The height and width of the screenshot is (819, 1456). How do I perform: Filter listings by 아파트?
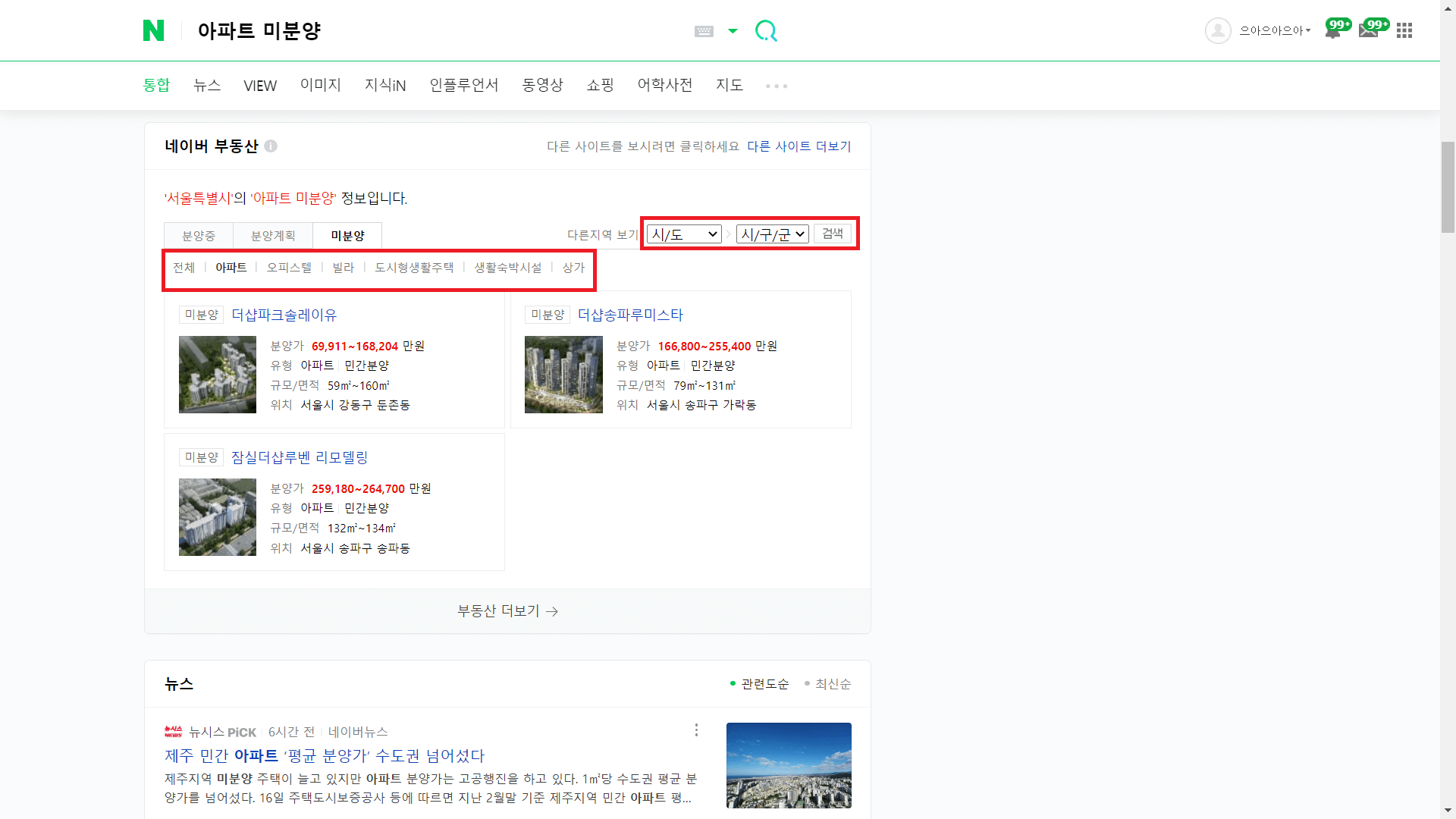click(x=231, y=268)
